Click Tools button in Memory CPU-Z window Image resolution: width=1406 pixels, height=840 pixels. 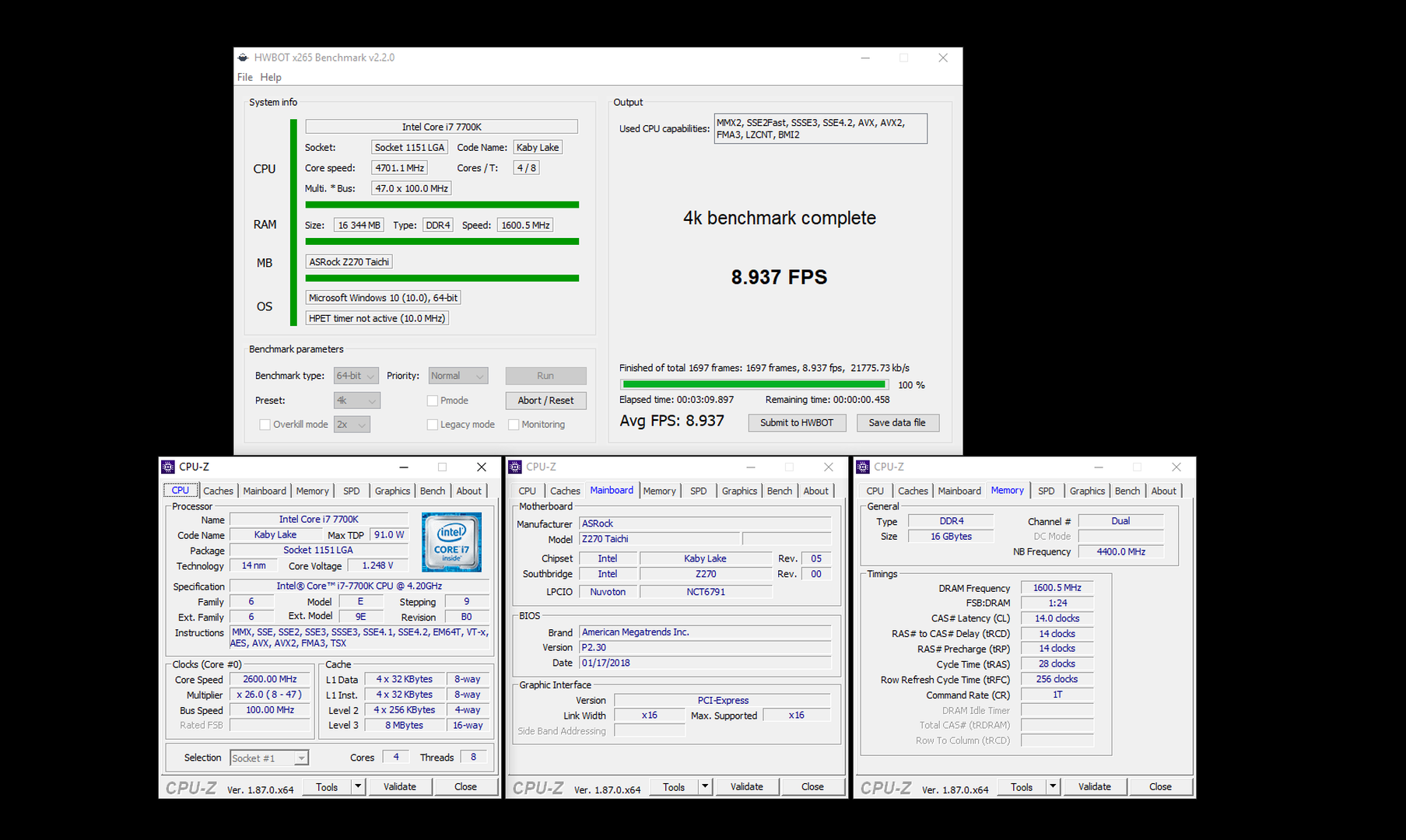click(x=1022, y=786)
